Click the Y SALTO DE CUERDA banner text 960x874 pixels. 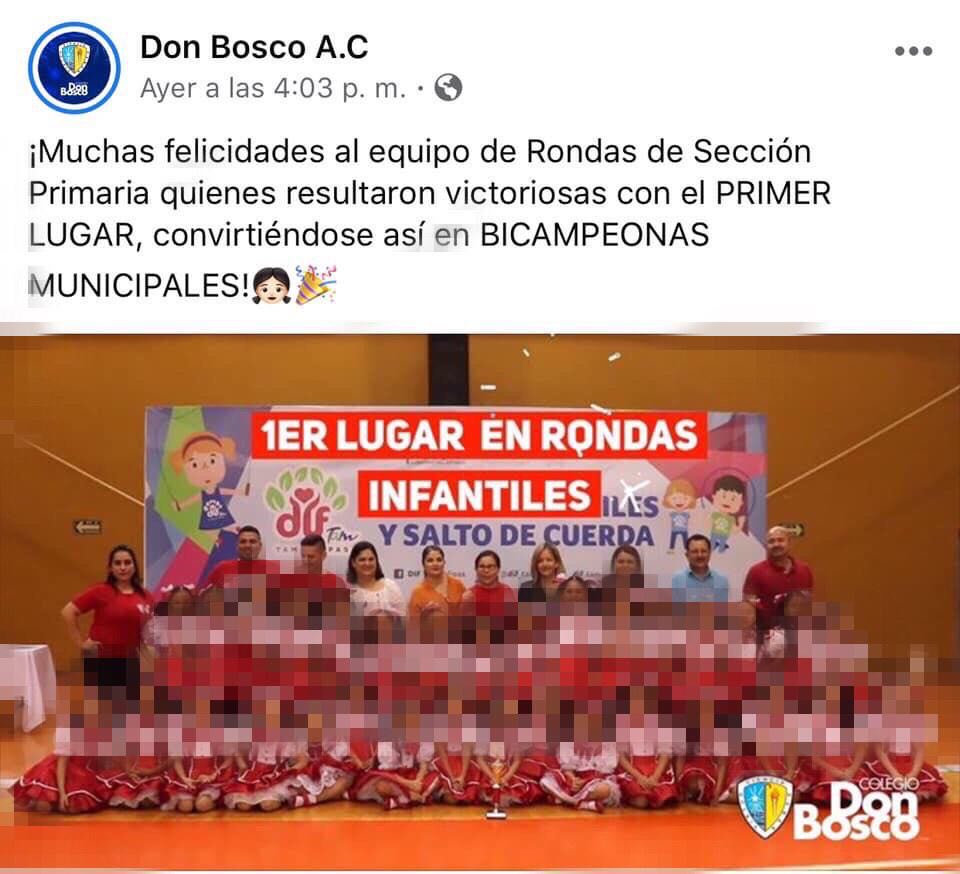(x=516, y=536)
